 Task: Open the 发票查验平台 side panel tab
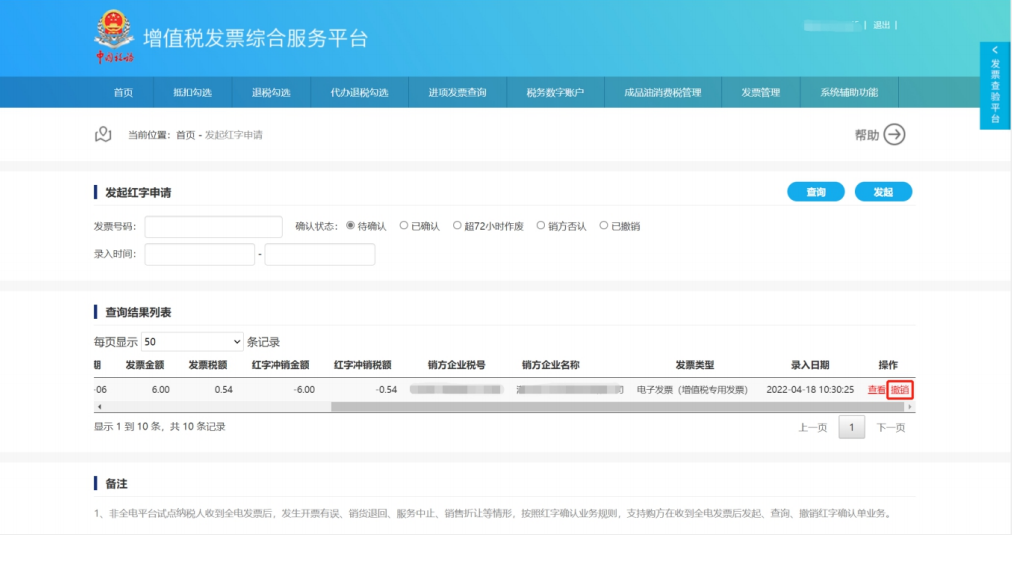(x=995, y=85)
